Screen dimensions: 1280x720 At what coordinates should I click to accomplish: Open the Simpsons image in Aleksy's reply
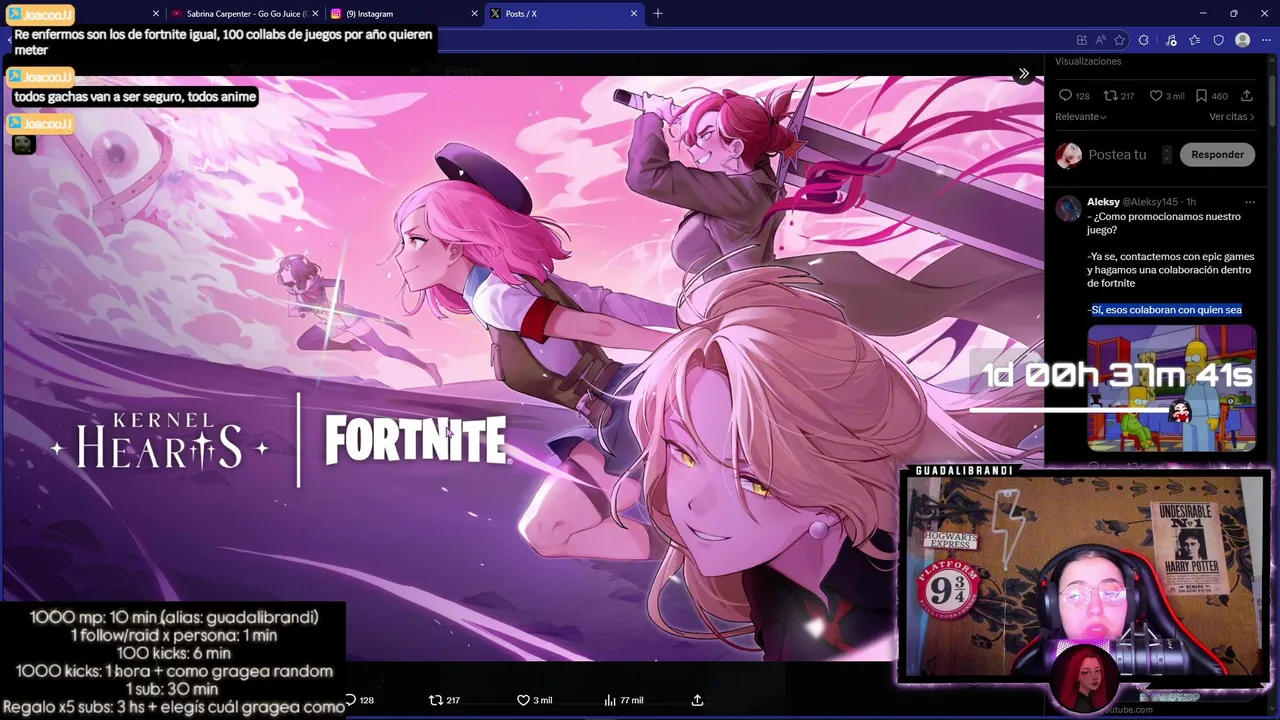pos(1171,388)
